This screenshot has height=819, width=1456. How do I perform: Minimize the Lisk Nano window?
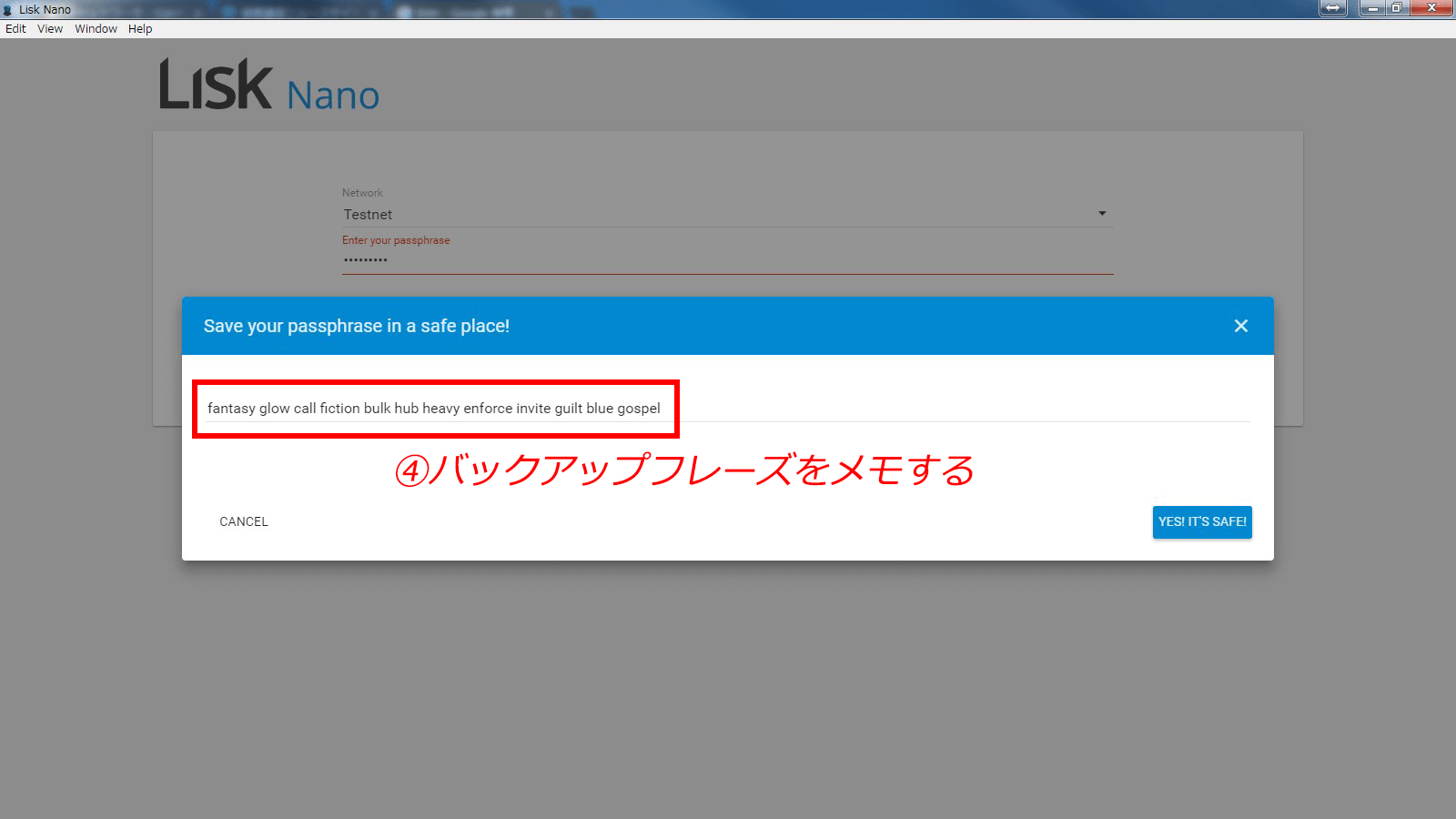click(1372, 8)
